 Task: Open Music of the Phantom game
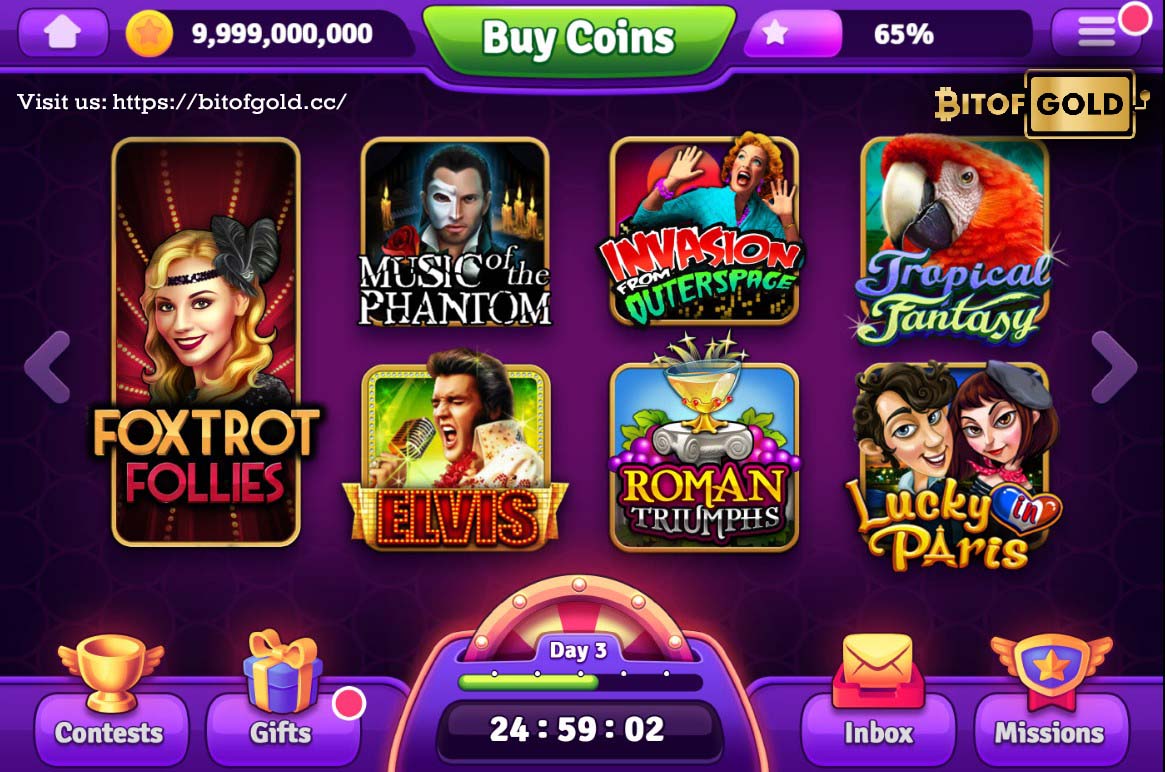455,232
